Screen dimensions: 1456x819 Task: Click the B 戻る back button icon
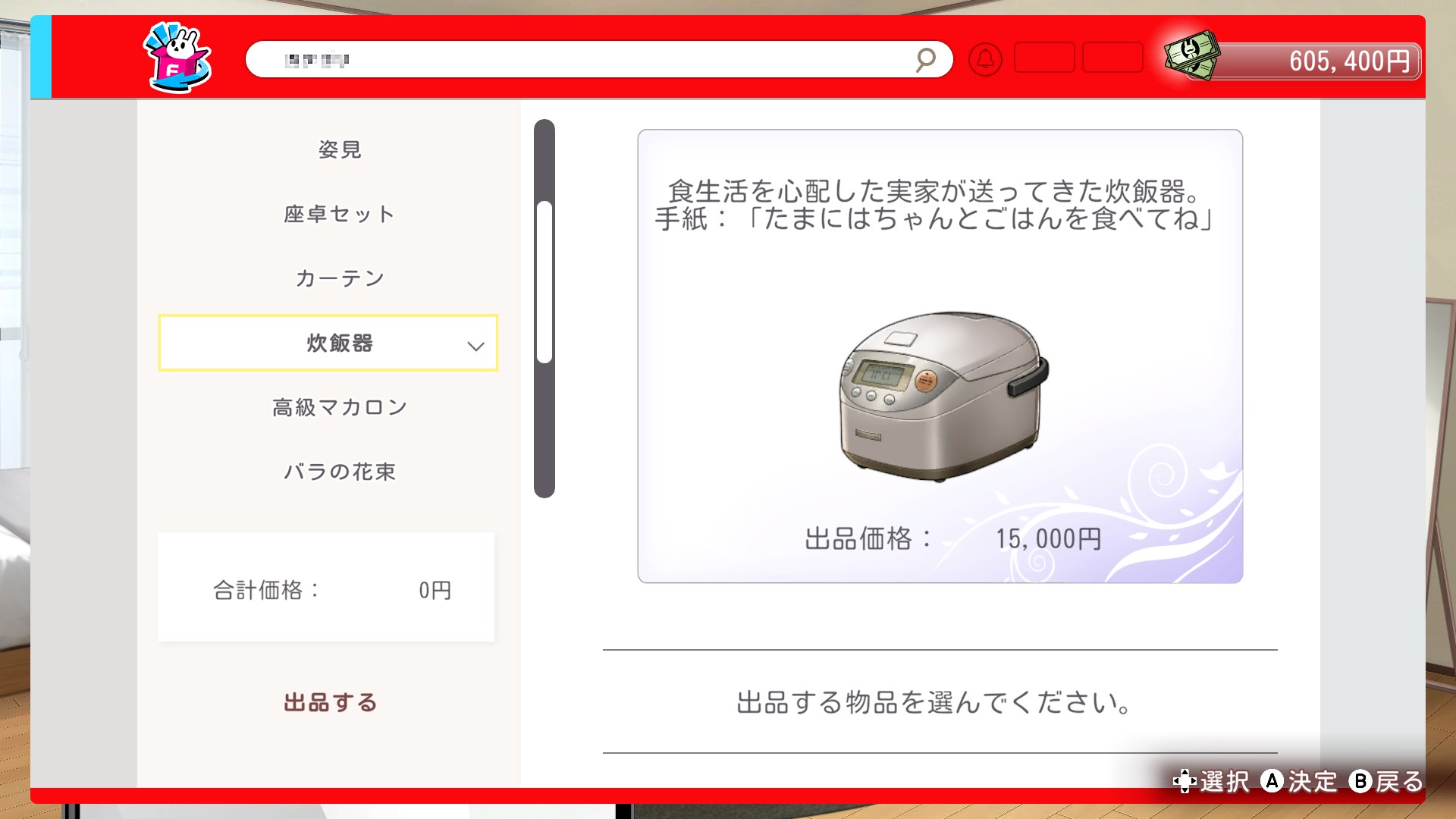pyautogui.click(x=1360, y=781)
